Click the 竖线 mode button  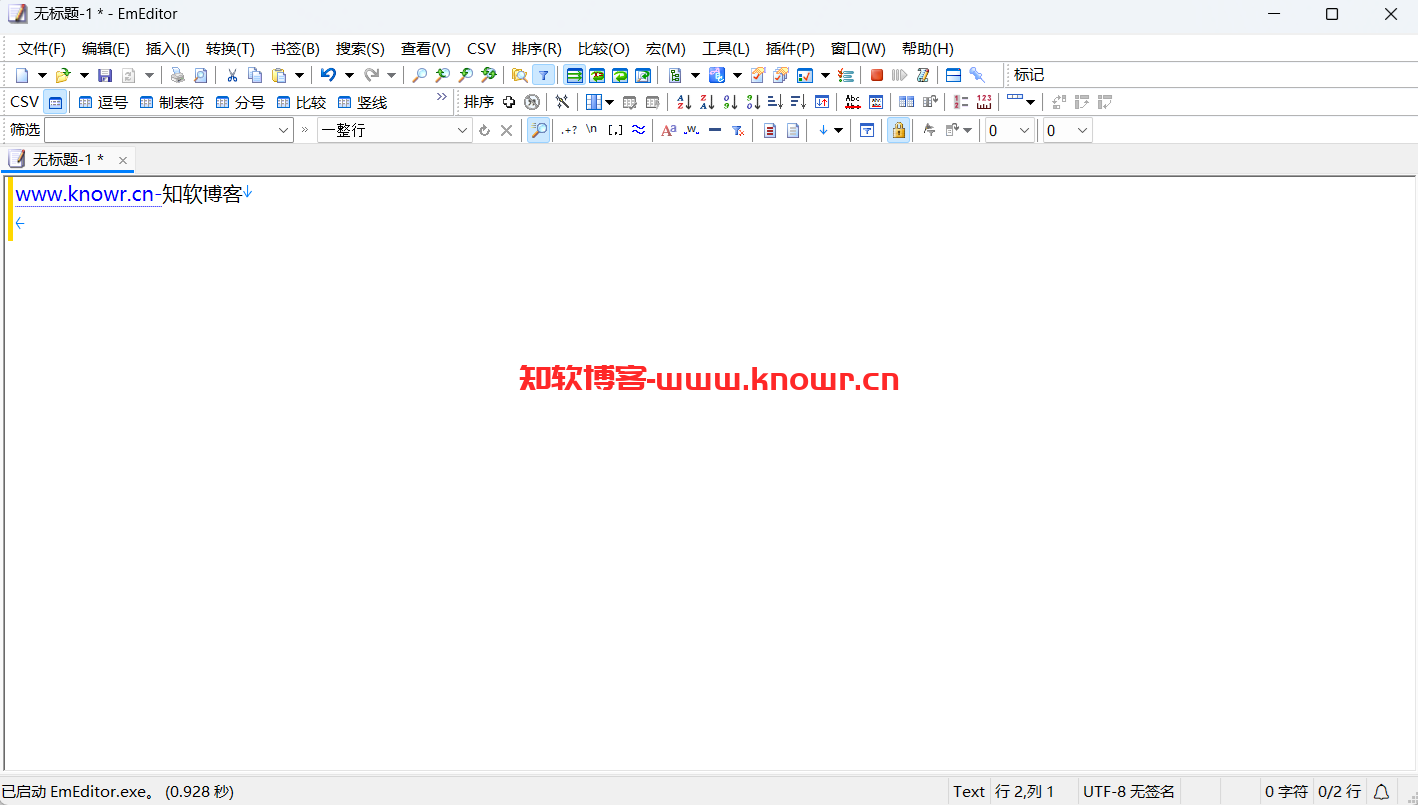[362, 102]
